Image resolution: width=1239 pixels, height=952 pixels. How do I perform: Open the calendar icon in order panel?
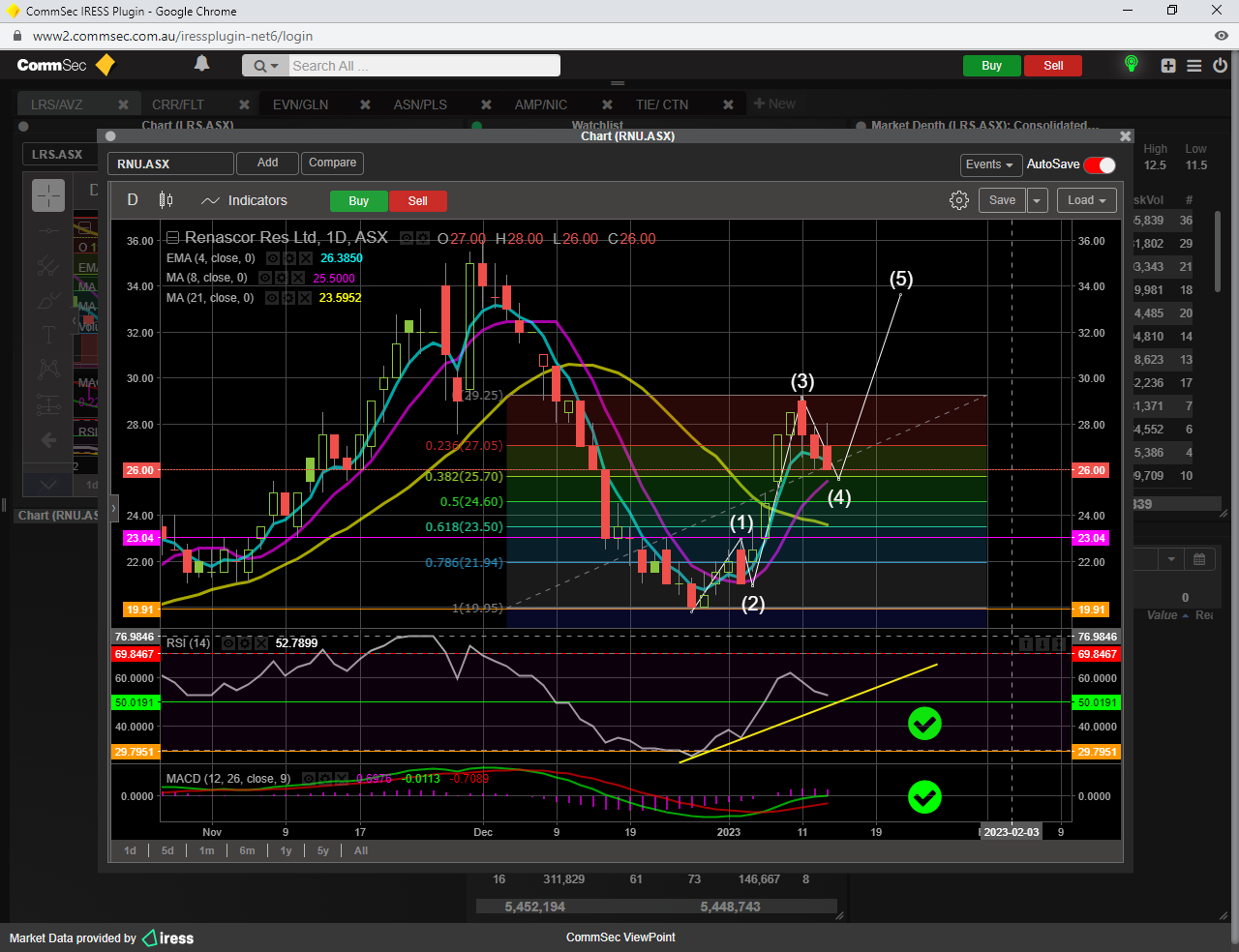tap(1199, 559)
